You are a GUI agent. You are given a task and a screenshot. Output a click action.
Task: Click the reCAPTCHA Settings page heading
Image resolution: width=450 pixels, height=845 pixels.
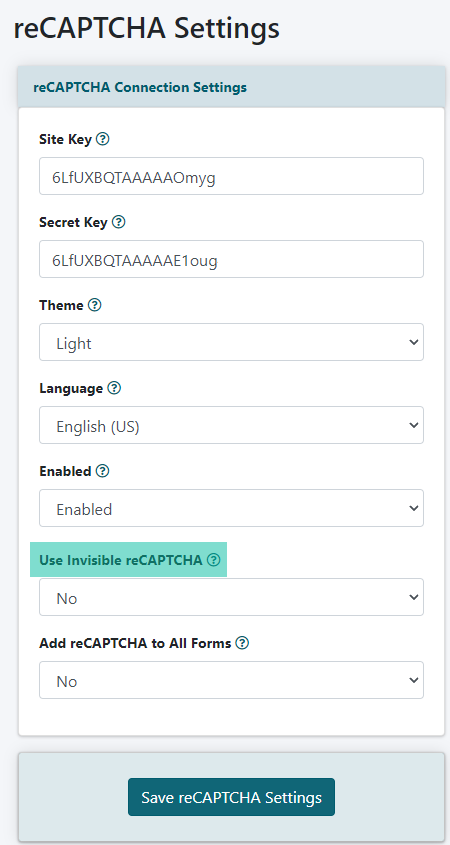coord(147,29)
